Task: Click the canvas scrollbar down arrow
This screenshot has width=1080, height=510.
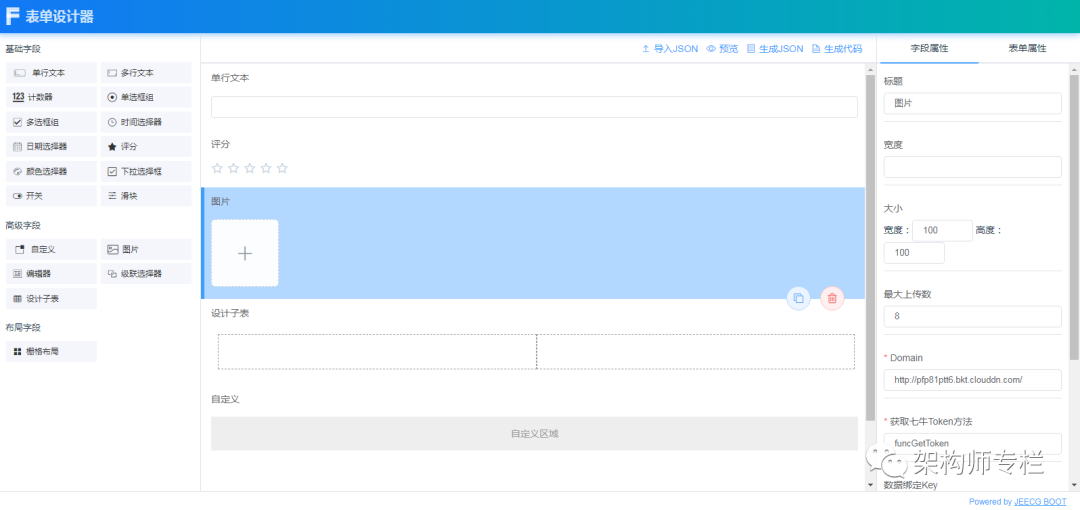Action: coord(870,485)
